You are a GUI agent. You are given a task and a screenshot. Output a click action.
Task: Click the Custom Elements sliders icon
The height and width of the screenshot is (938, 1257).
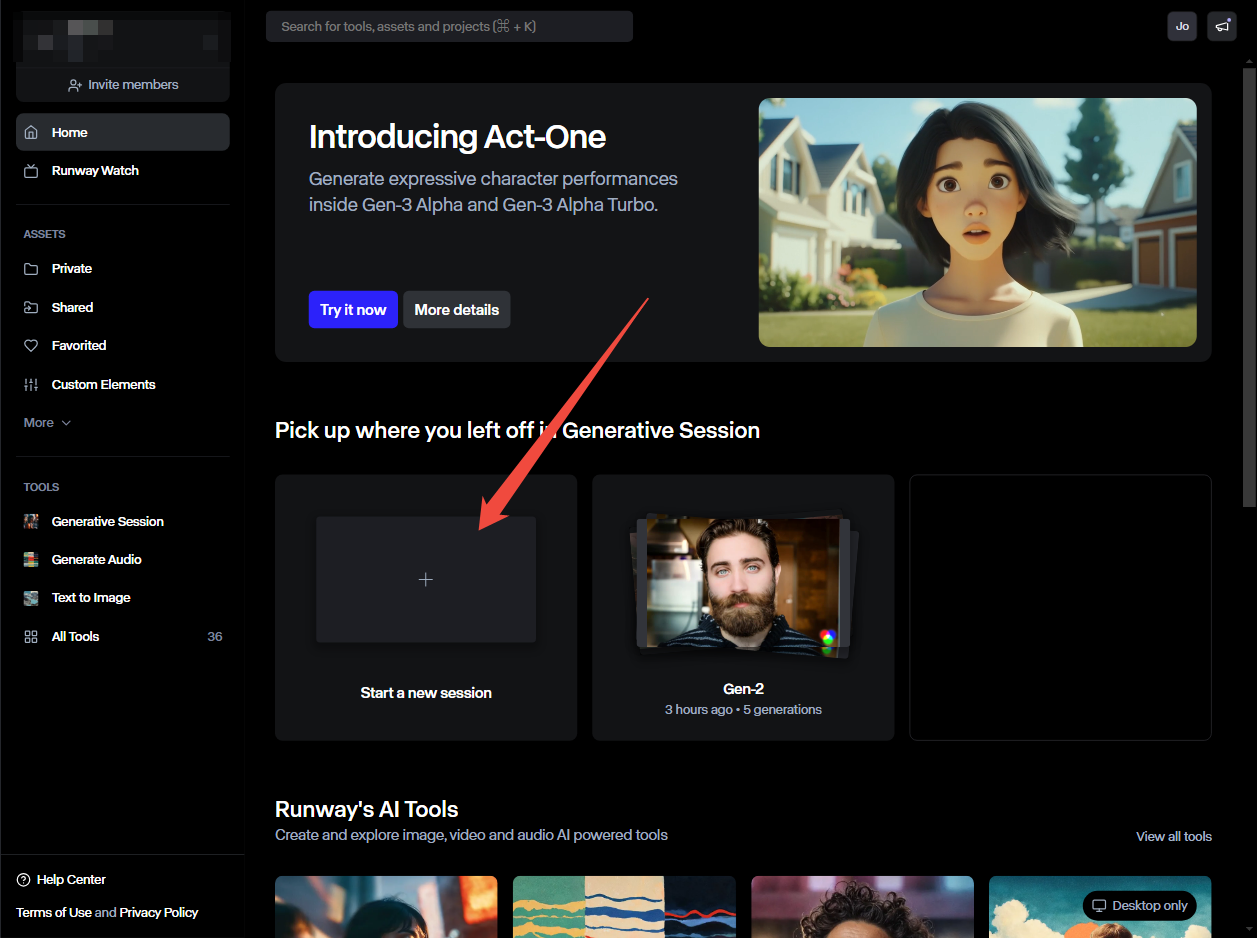coord(31,385)
